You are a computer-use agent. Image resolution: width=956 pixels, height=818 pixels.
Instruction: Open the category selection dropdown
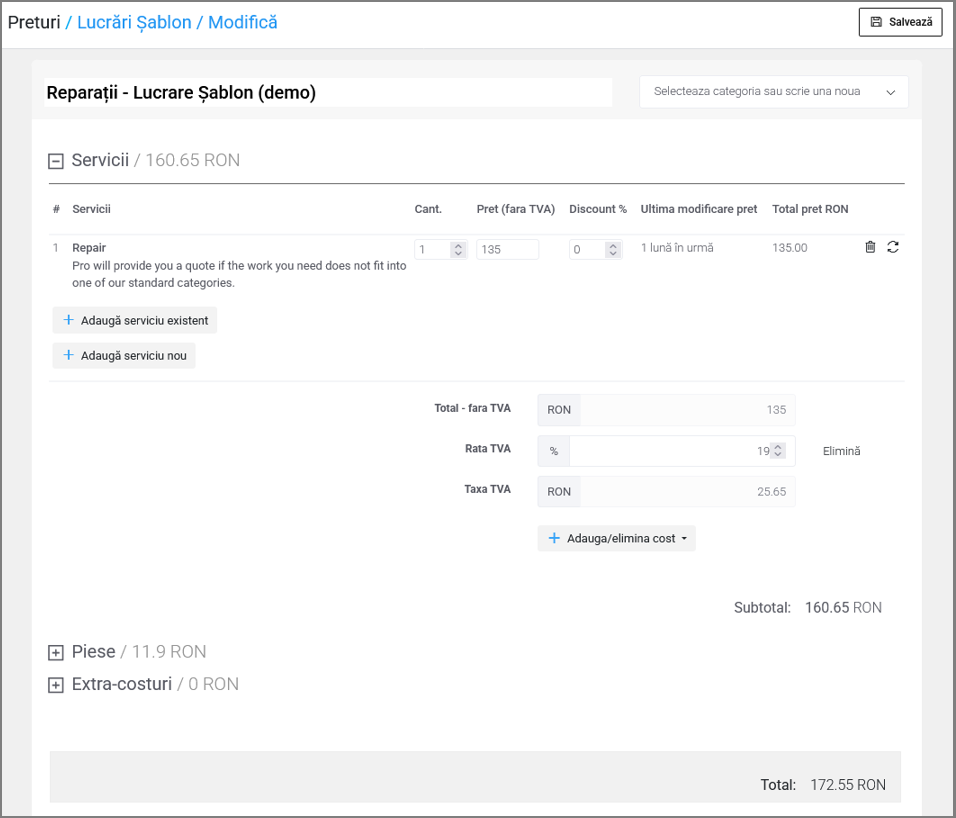[773, 91]
